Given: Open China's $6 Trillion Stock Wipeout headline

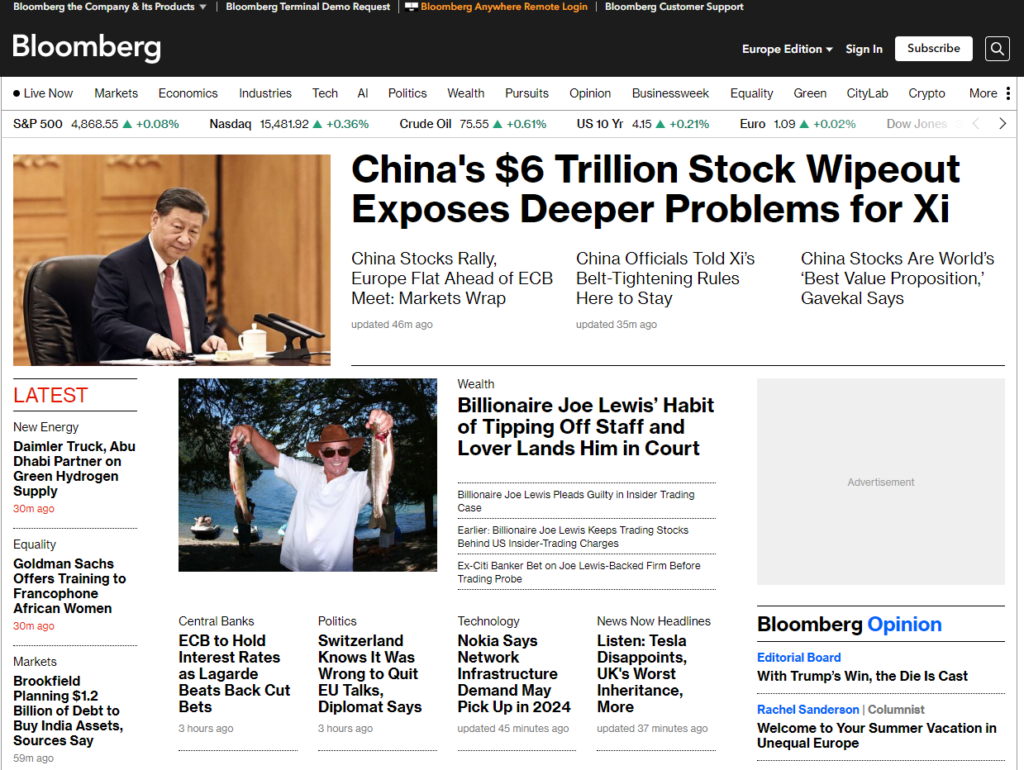Looking at the screenshot, I should pyautogui.click(x=656, y=189).
